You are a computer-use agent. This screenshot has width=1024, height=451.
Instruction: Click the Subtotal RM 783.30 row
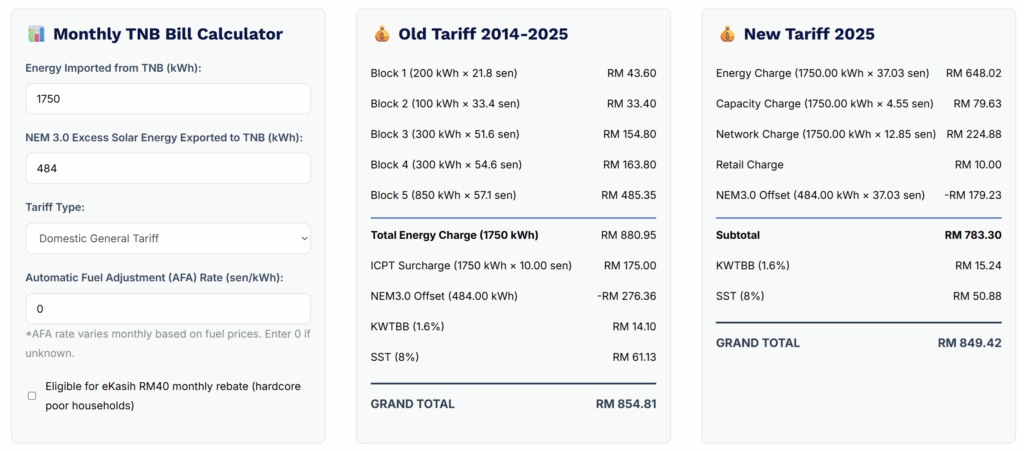point(858,235)
